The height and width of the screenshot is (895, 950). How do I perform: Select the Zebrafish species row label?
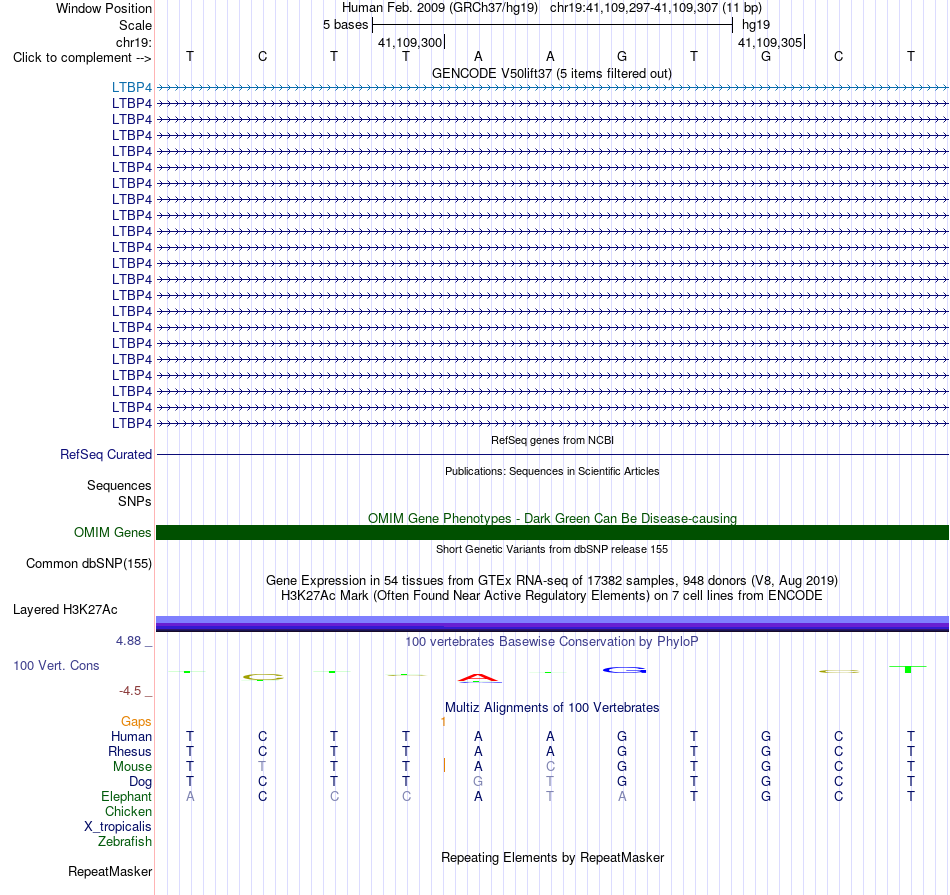pyautogui.click(x=125, y=841)
